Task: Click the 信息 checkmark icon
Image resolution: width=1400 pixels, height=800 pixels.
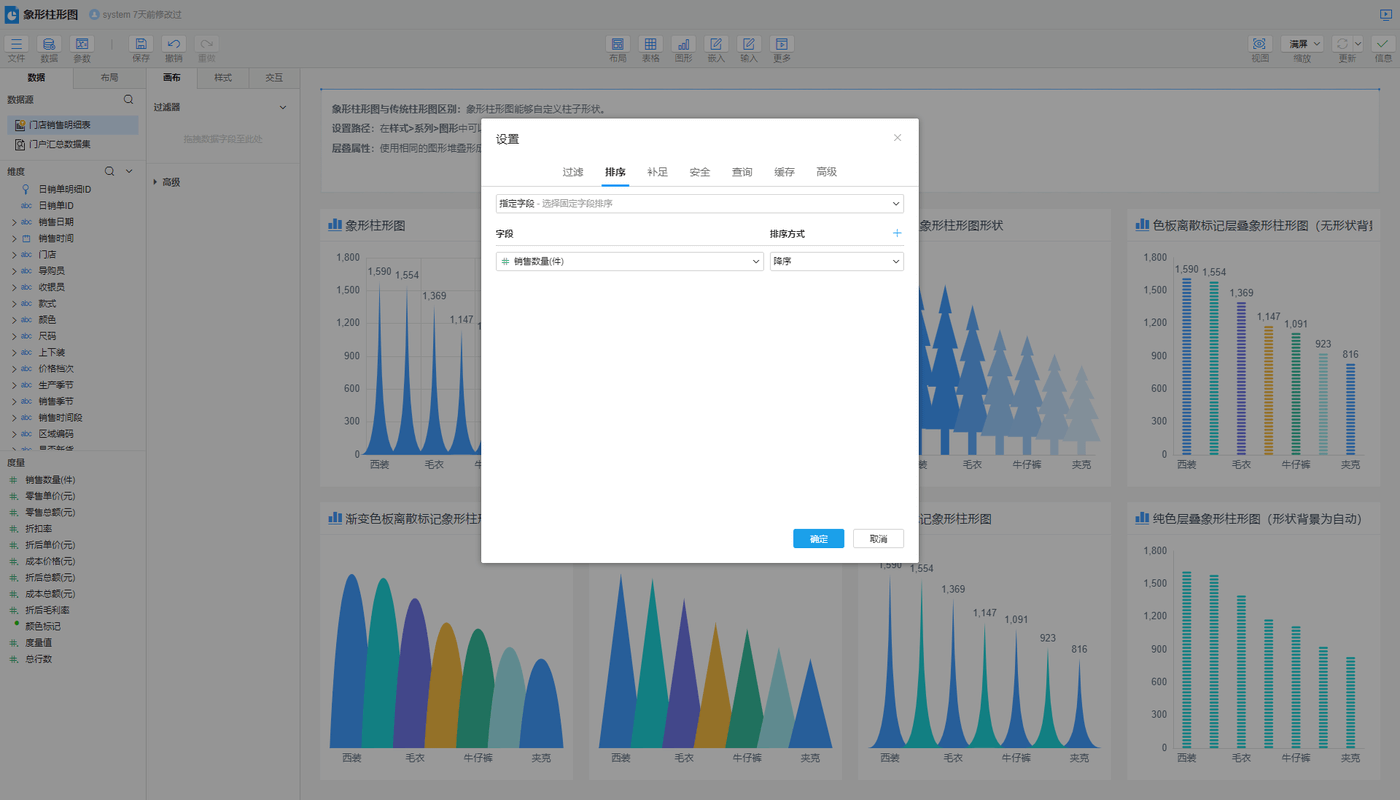Action: tap(1382, 45)
